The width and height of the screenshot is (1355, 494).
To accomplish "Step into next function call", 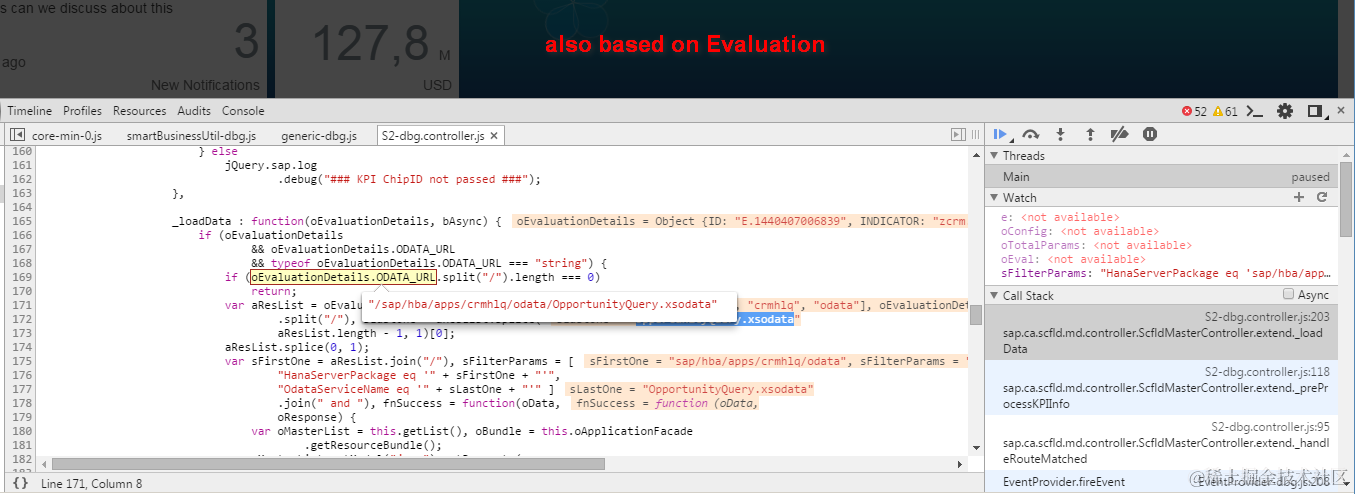I will pos(1060,134).
